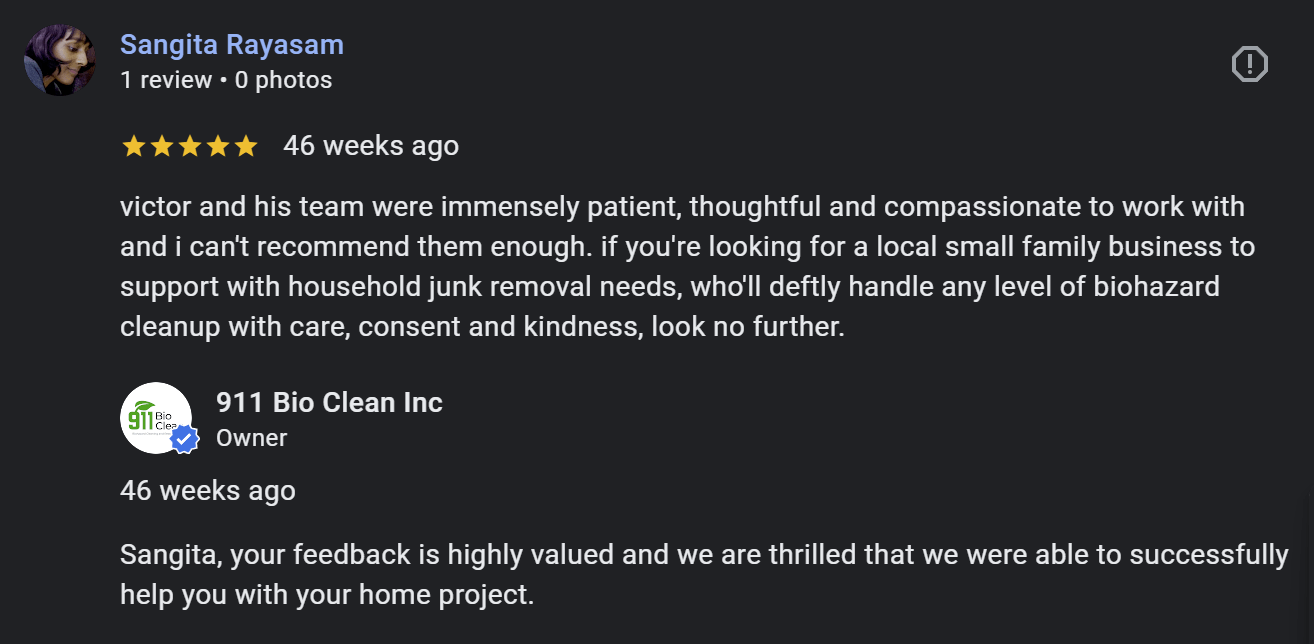
Task: Click the reviewer's profile picture
Action: (x=59, y=59)
